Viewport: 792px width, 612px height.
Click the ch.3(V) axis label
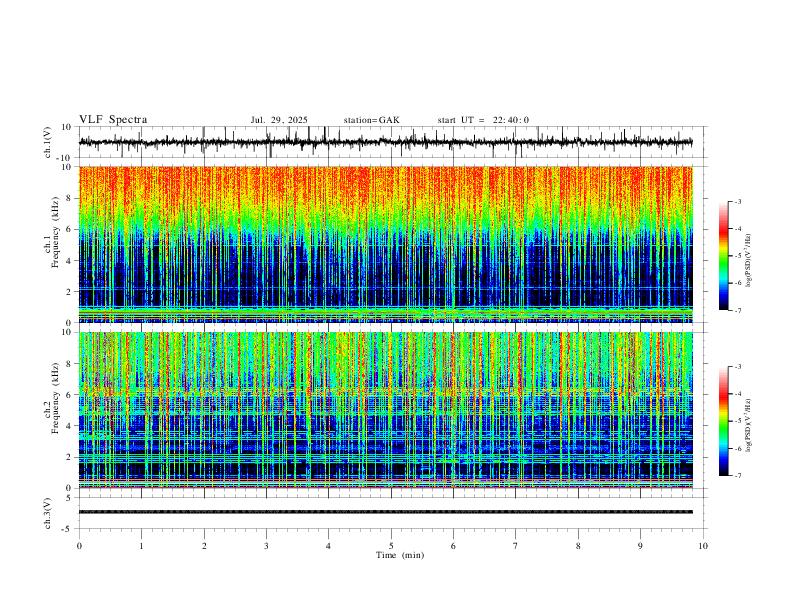(x=48, y=513)
